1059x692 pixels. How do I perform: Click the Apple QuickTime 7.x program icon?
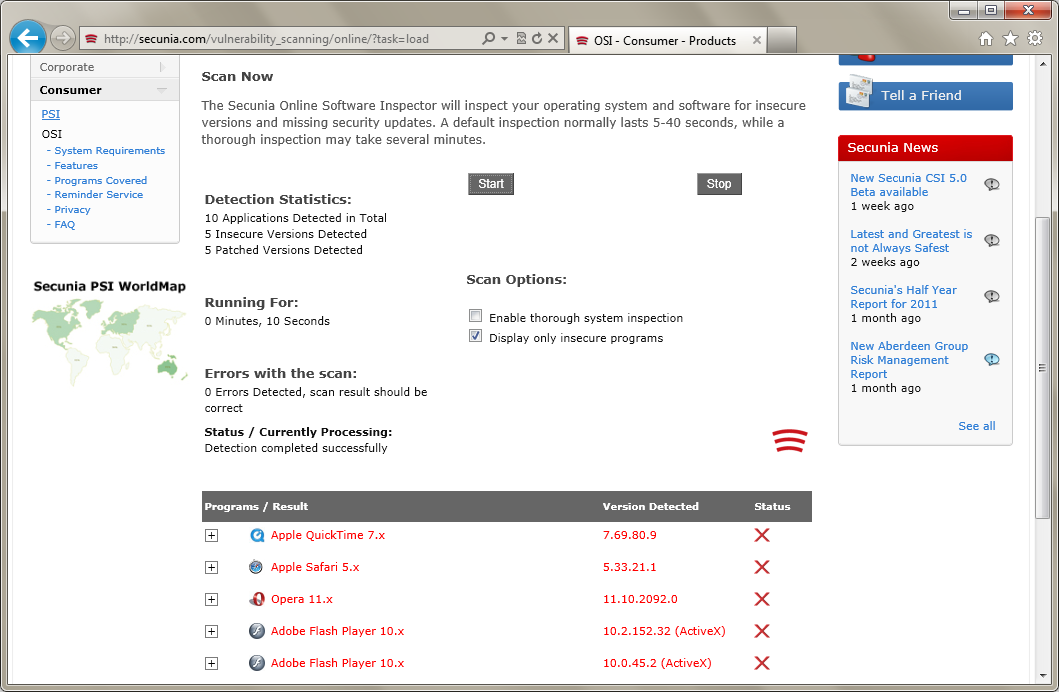(257, 535)
